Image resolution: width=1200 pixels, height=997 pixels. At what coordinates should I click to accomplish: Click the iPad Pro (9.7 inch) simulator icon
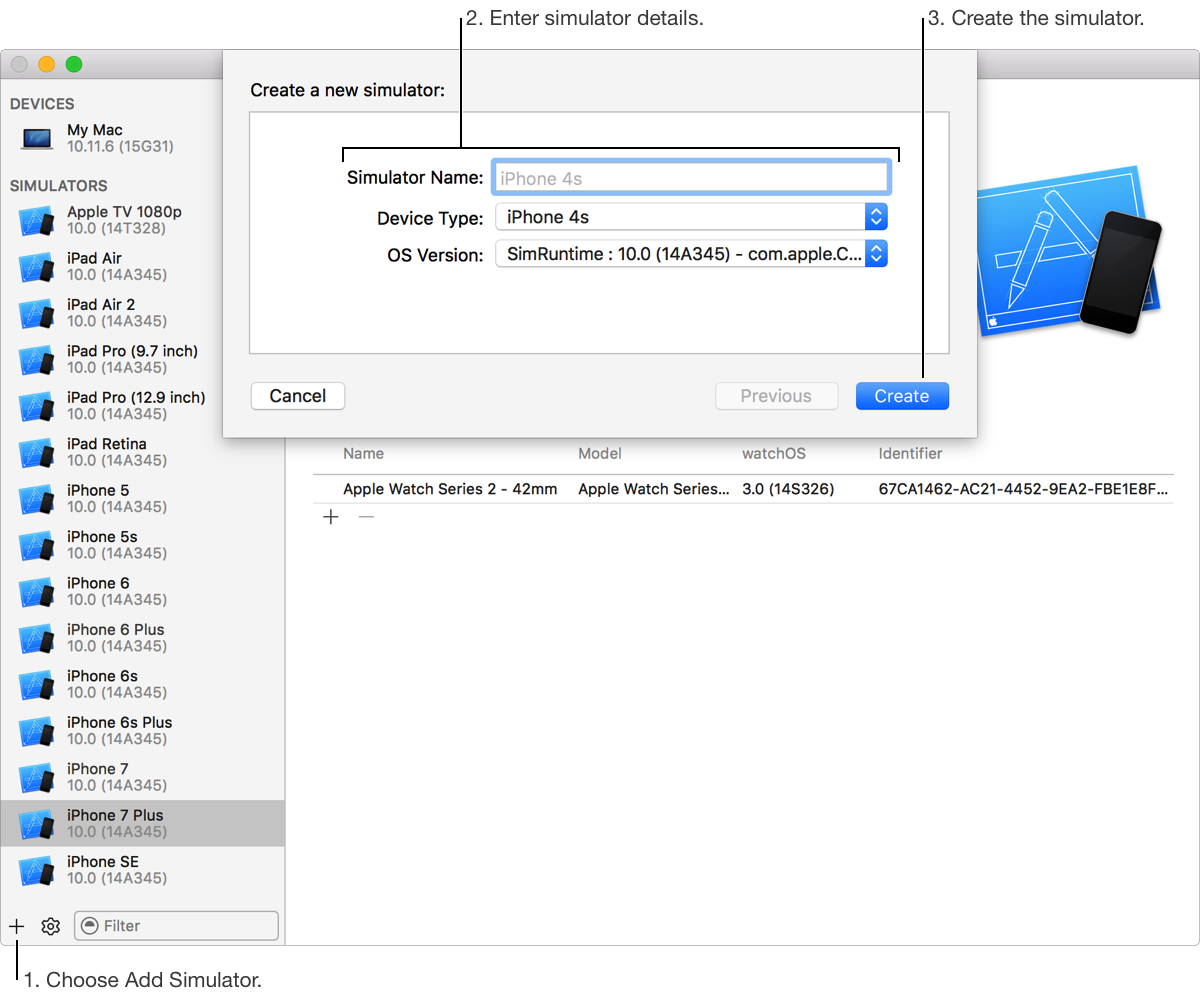coord(36,360)
